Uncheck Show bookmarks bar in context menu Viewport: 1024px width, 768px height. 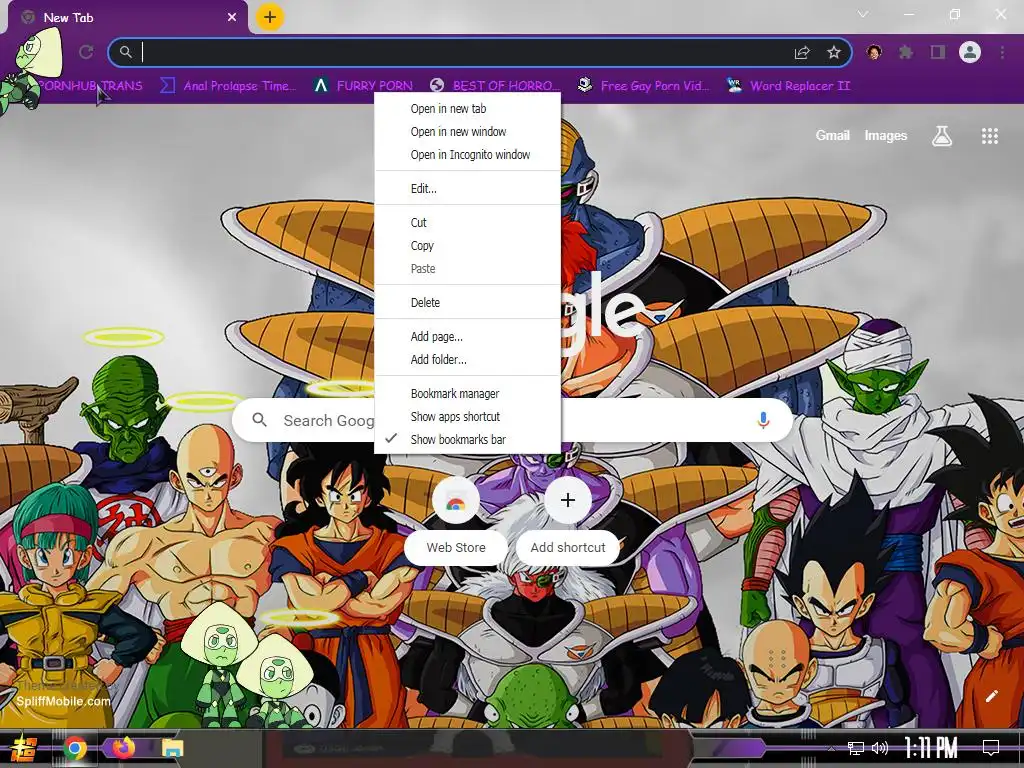pyautogui.click(x=468, y=440)
